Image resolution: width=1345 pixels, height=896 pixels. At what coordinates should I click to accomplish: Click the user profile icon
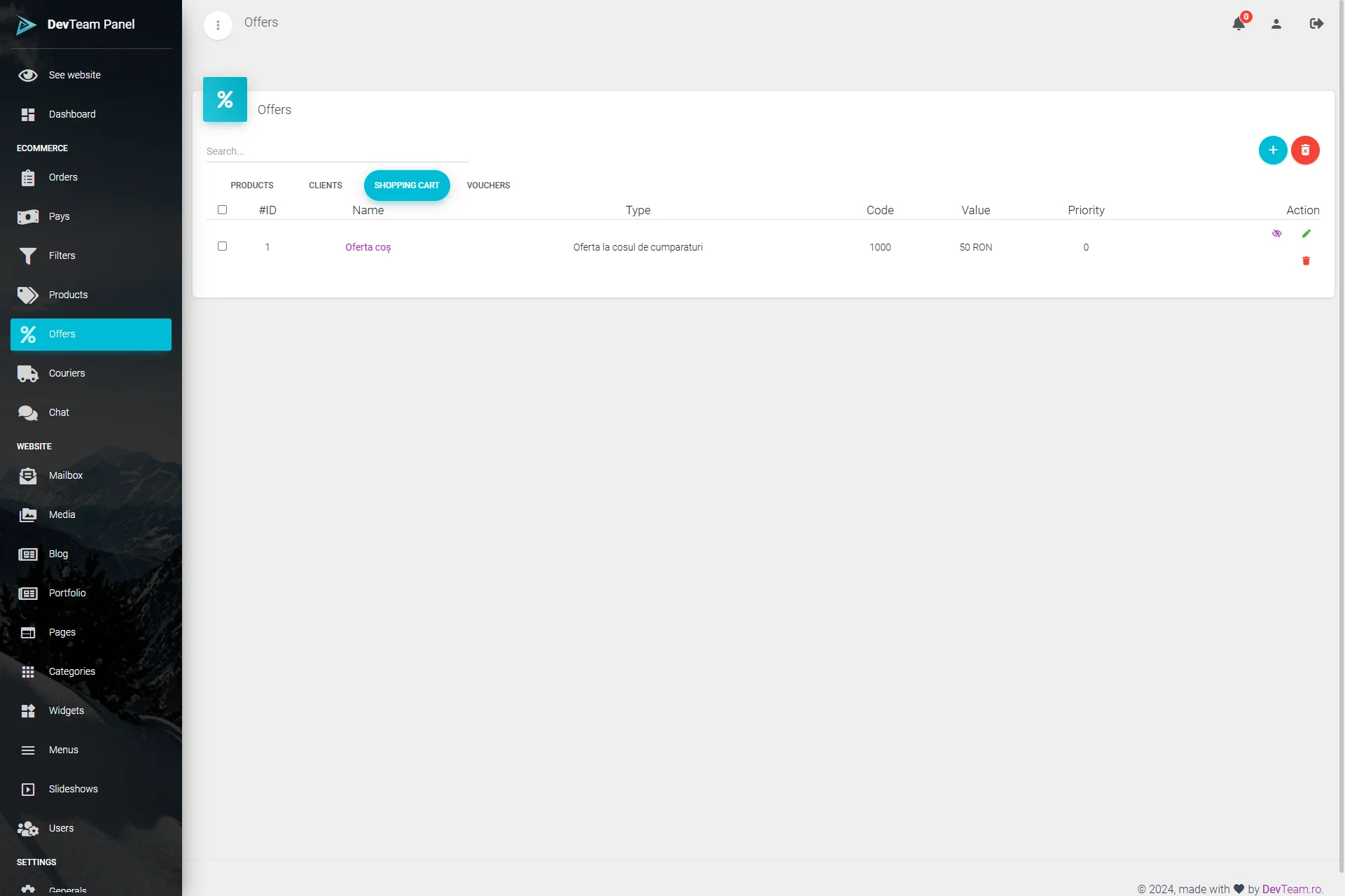coord(1276,24)
